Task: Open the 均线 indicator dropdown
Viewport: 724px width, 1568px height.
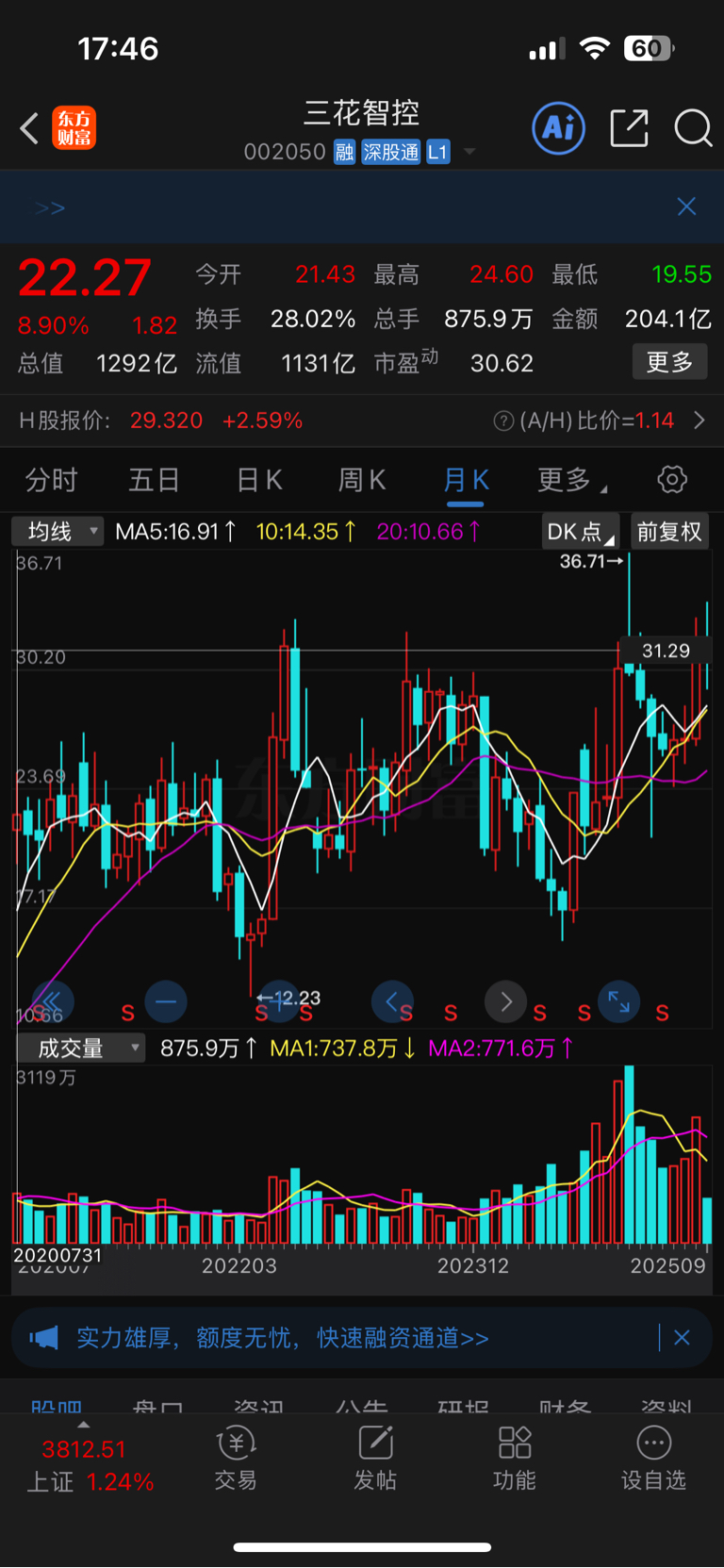Action: coord(58,532)
